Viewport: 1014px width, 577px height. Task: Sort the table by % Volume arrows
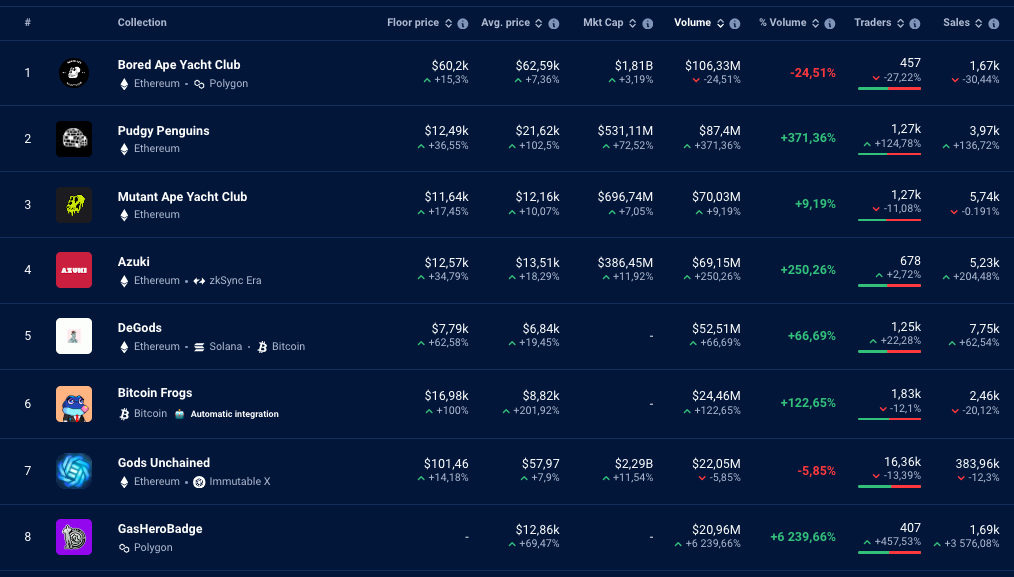pyautogui.click(x=815, y=23)
